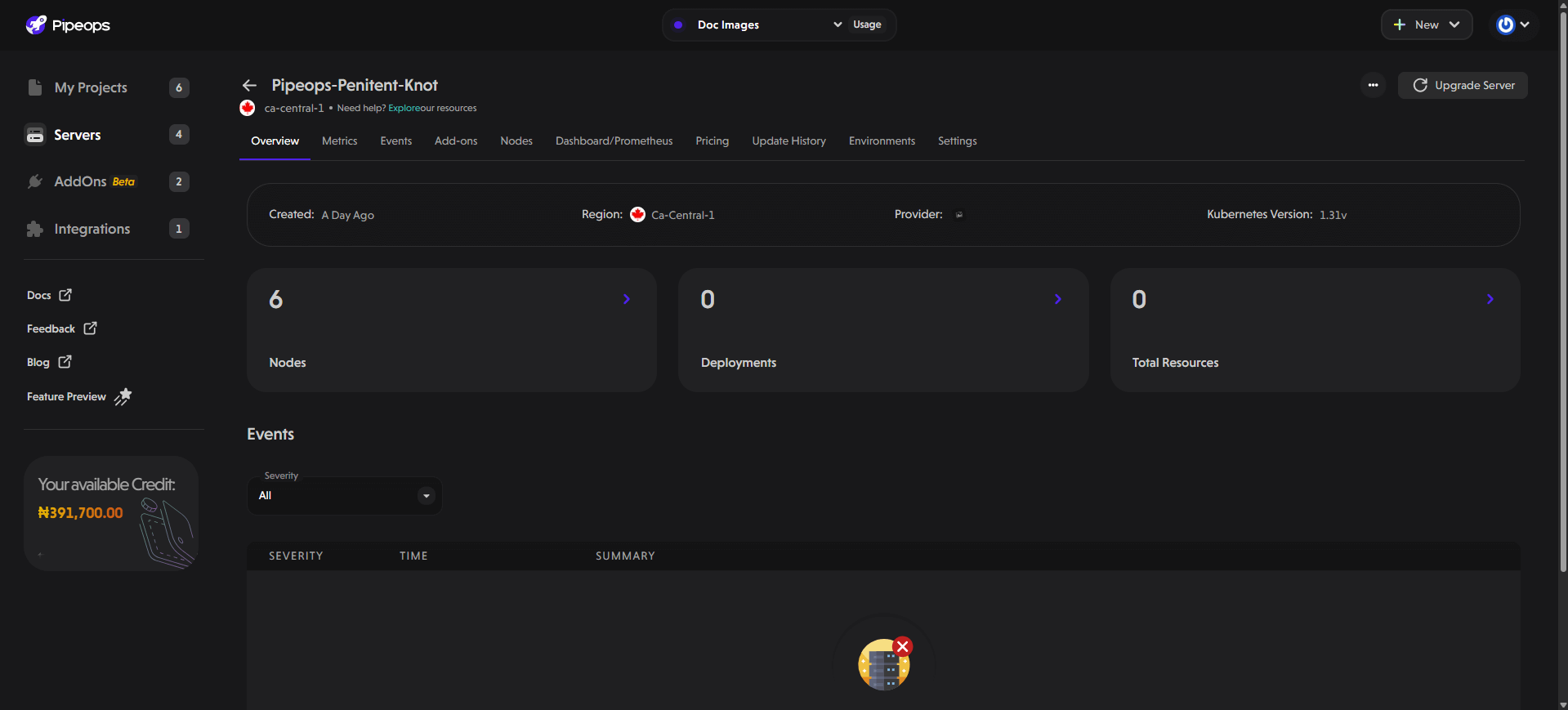Open the Docs external link
Viewport: 1568px width, 710px height.
coord(49,295)
